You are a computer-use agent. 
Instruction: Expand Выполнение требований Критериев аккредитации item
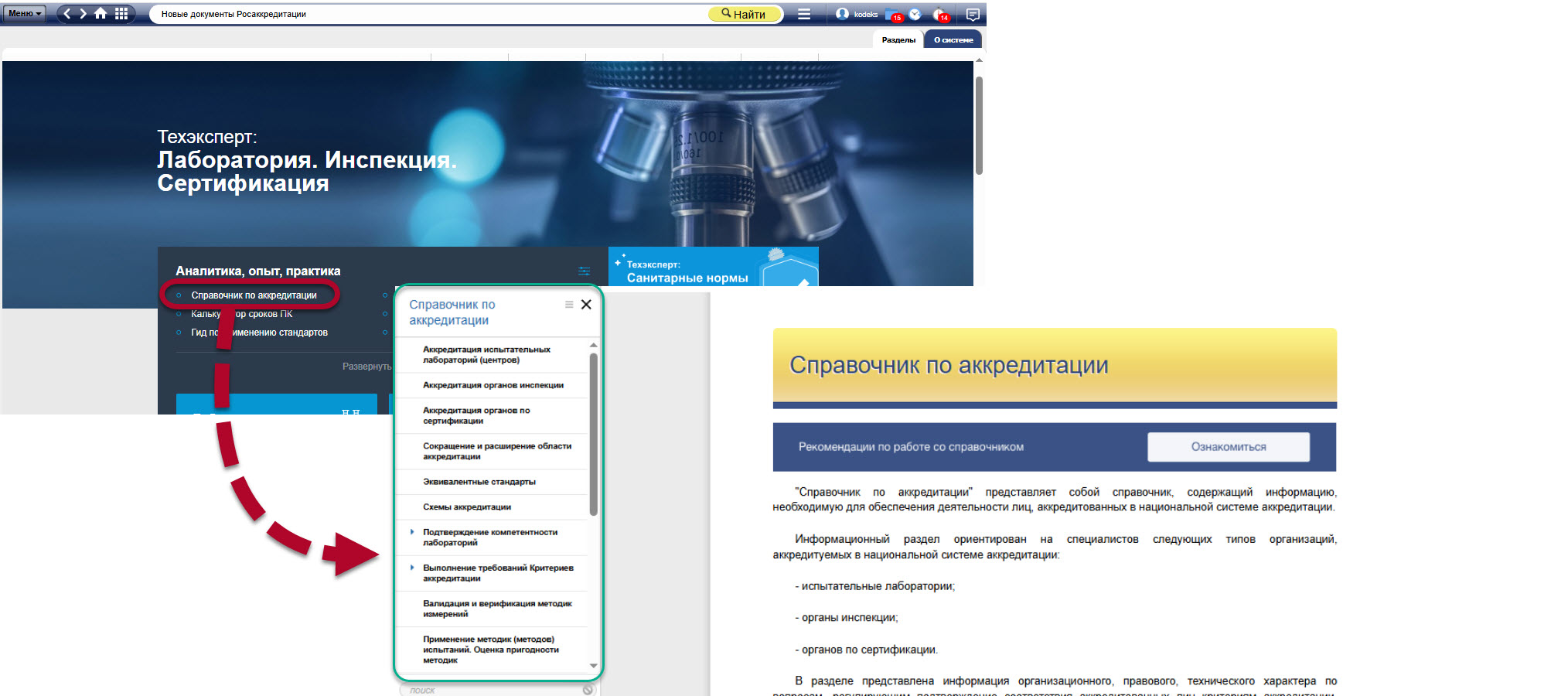[412, 568]
